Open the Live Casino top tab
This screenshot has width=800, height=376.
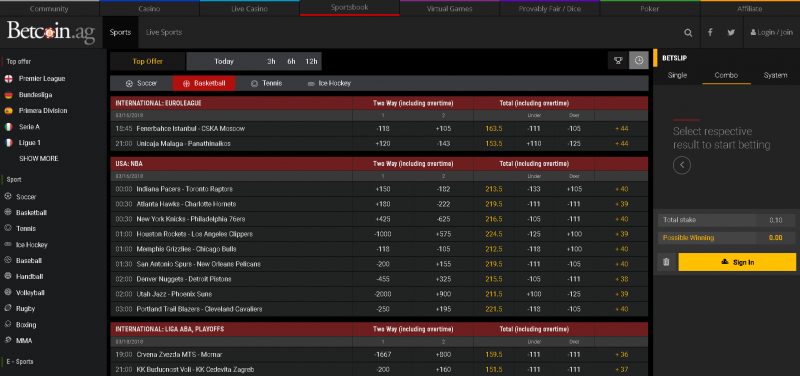(249, 9)
